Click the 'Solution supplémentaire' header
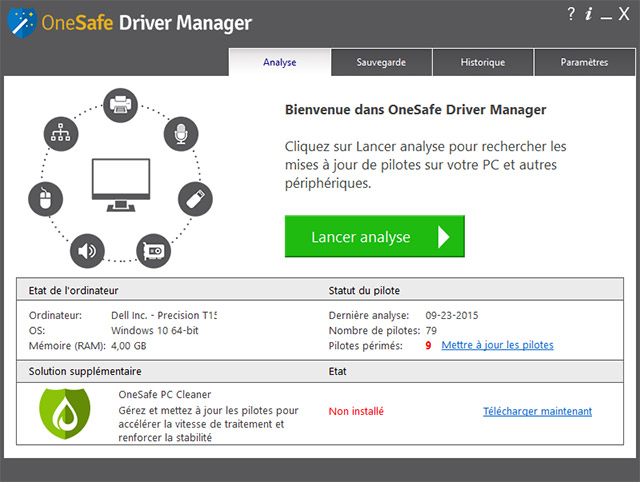Viewport: 640px width, 482px height. (x=85, y=371)
